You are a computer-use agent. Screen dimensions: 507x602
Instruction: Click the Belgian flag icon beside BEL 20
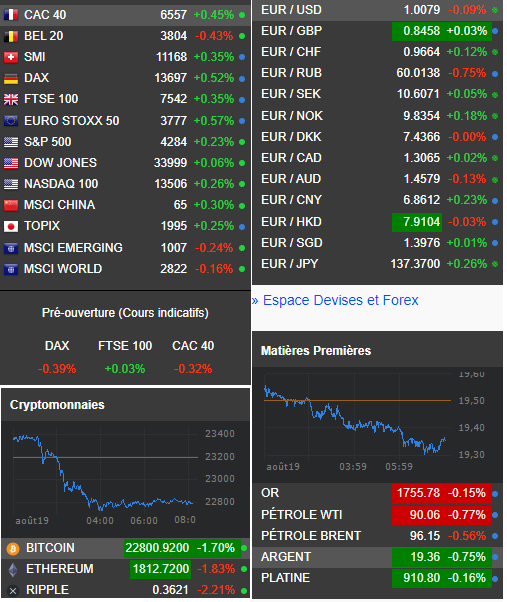(x=11, y=36)
